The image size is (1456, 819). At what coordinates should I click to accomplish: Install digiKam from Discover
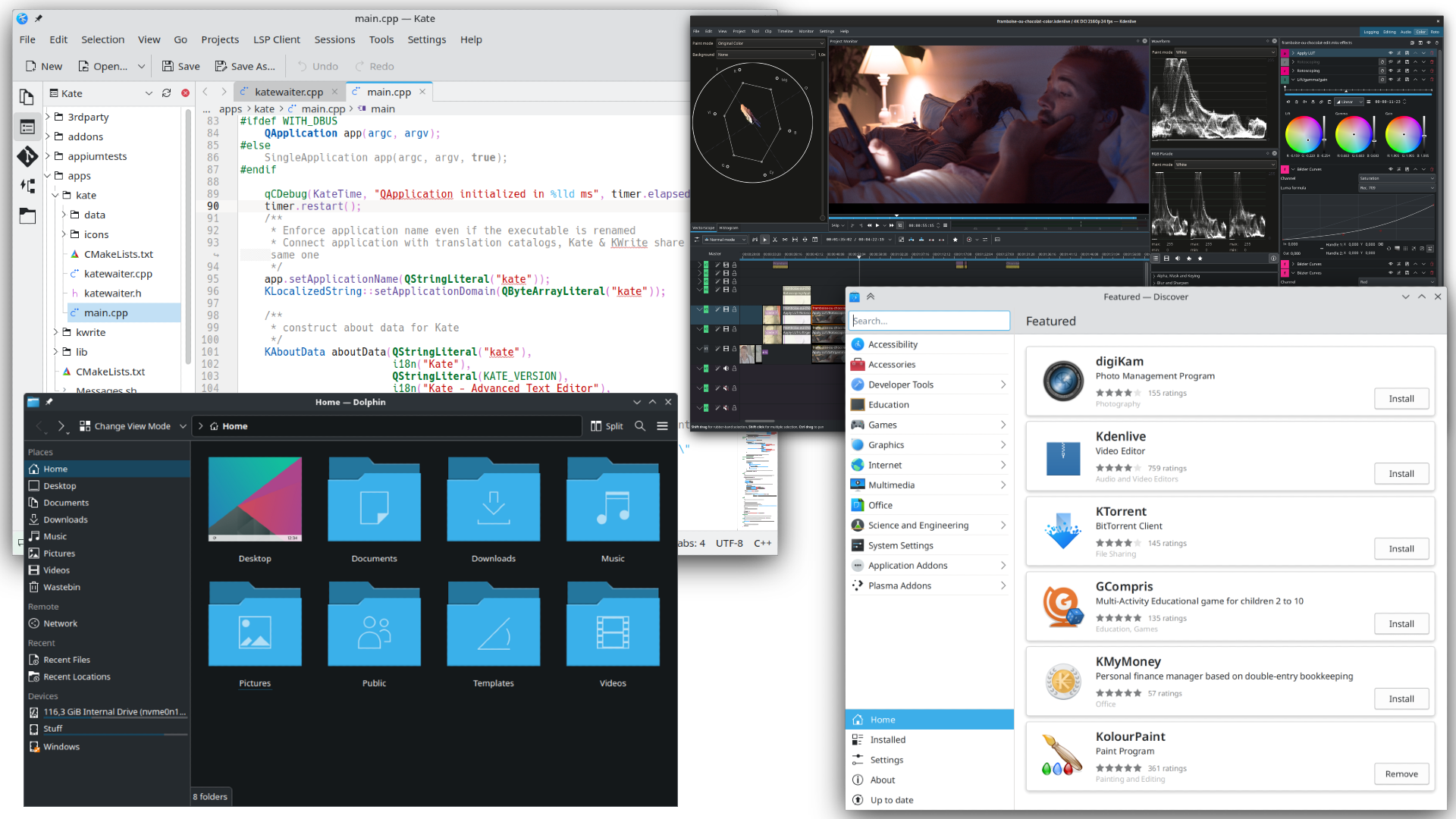point(1401,399)
